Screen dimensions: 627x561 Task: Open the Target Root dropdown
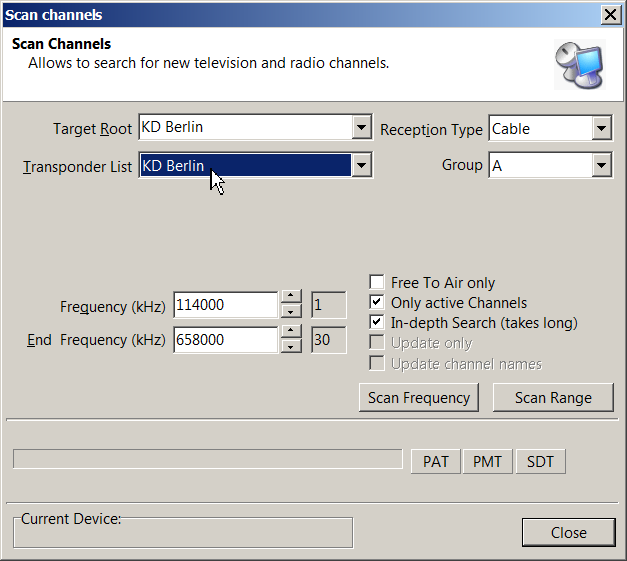362,129
